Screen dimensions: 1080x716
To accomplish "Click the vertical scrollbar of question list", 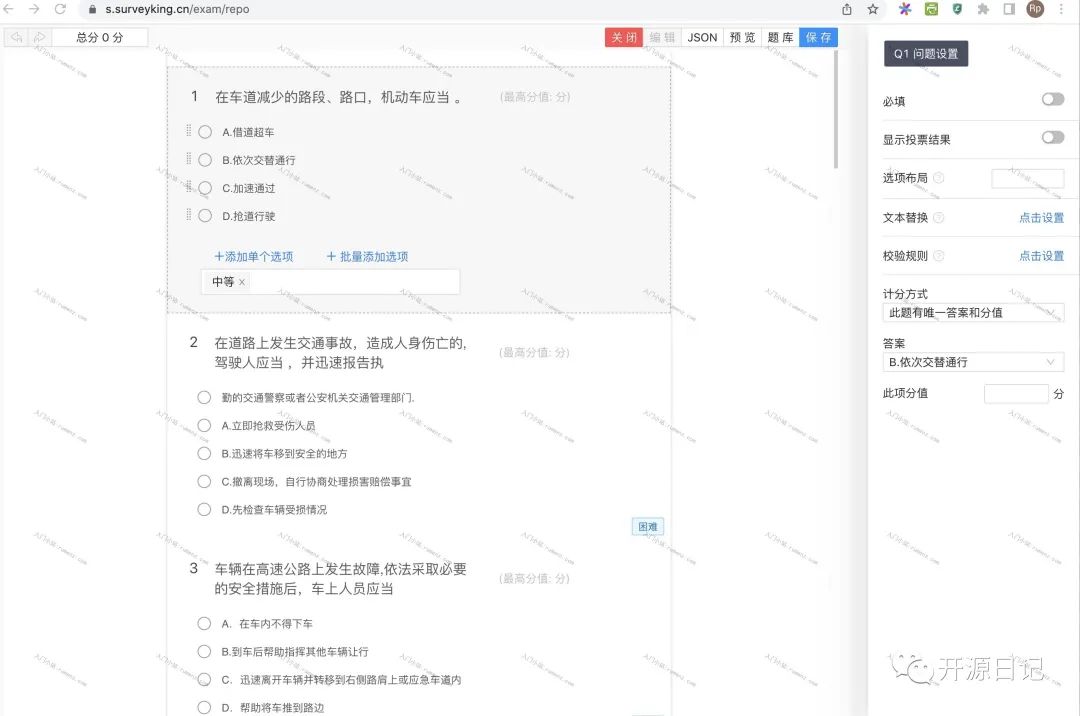I will tap(835, 109).
